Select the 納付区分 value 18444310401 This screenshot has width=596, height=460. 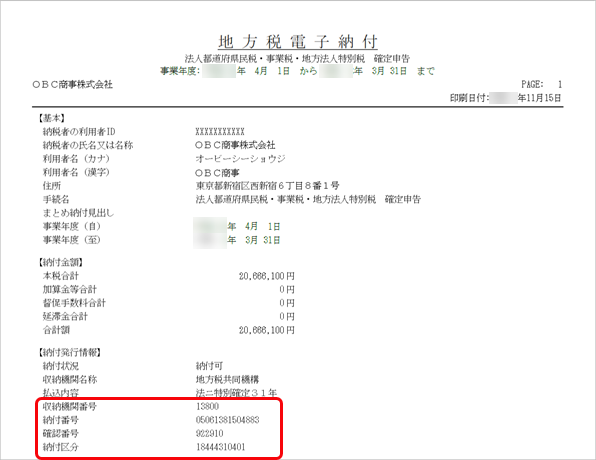(220, 447)
